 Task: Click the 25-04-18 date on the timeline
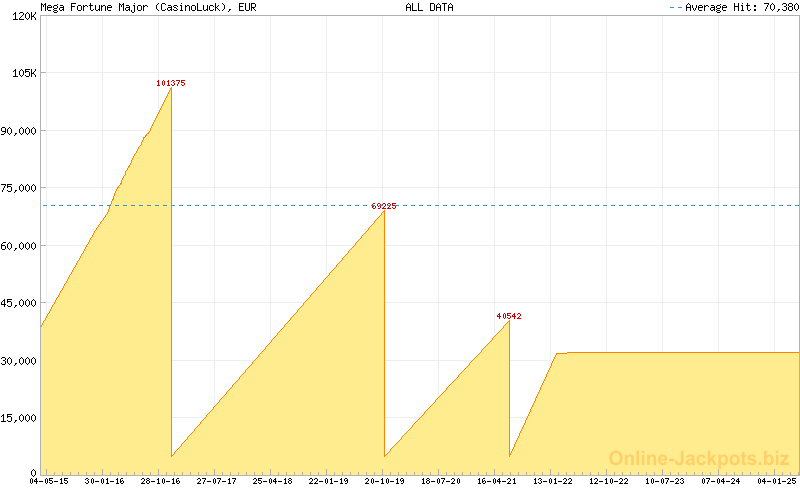pyautogui.click(x=272, y=481)
